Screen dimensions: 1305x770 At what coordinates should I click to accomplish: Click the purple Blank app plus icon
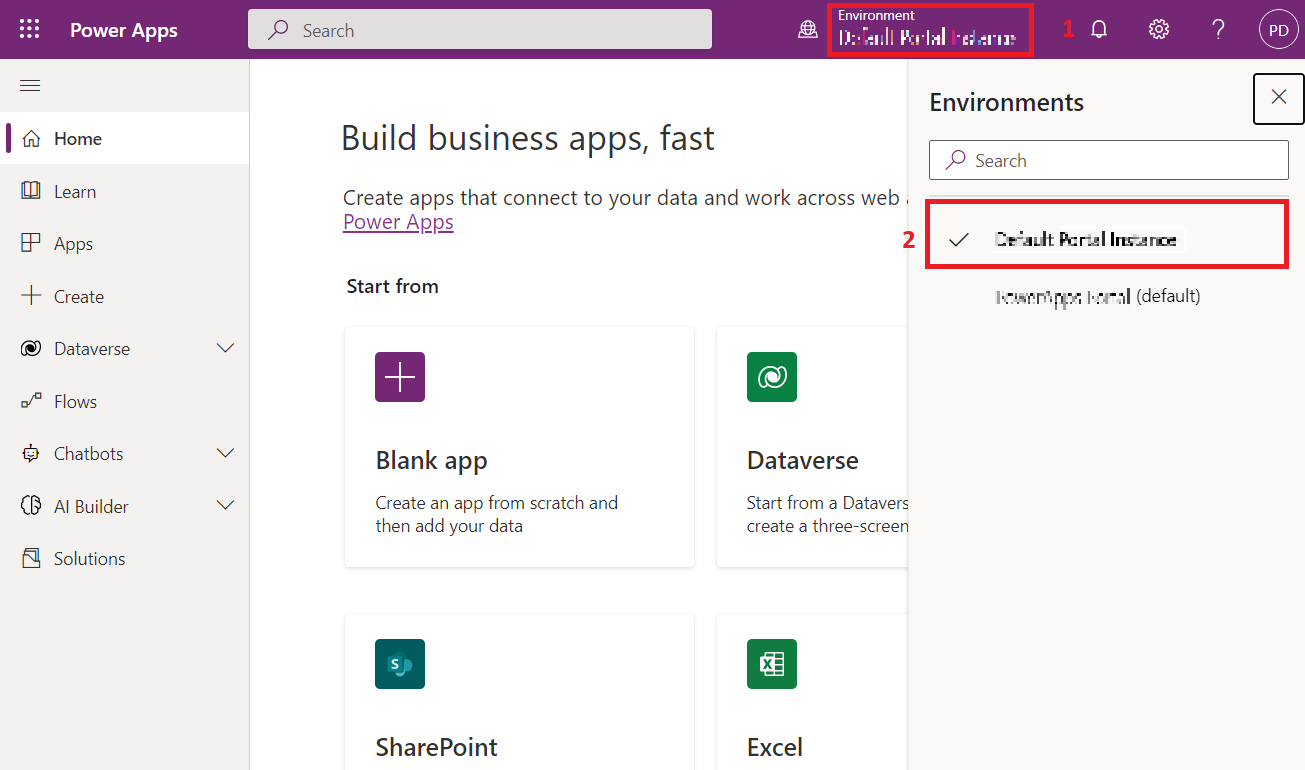coord(400,377)
